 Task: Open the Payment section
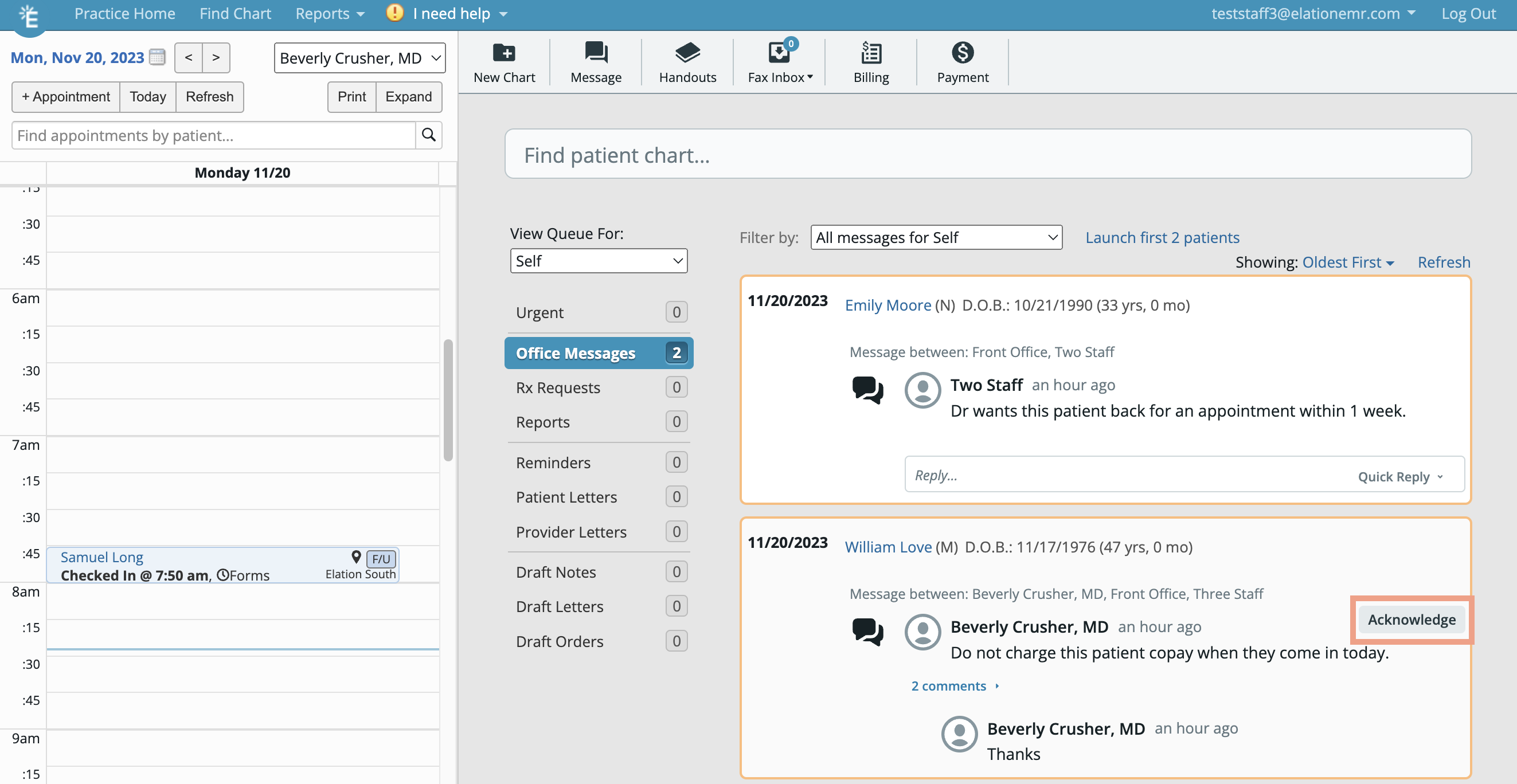[x=962, y=62]
